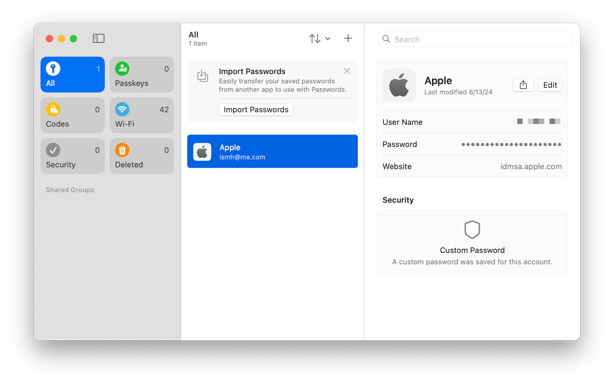Toggle the sidebar visibility icon
The height and width of the screenshot is (385, 614).
coord(98,38)
